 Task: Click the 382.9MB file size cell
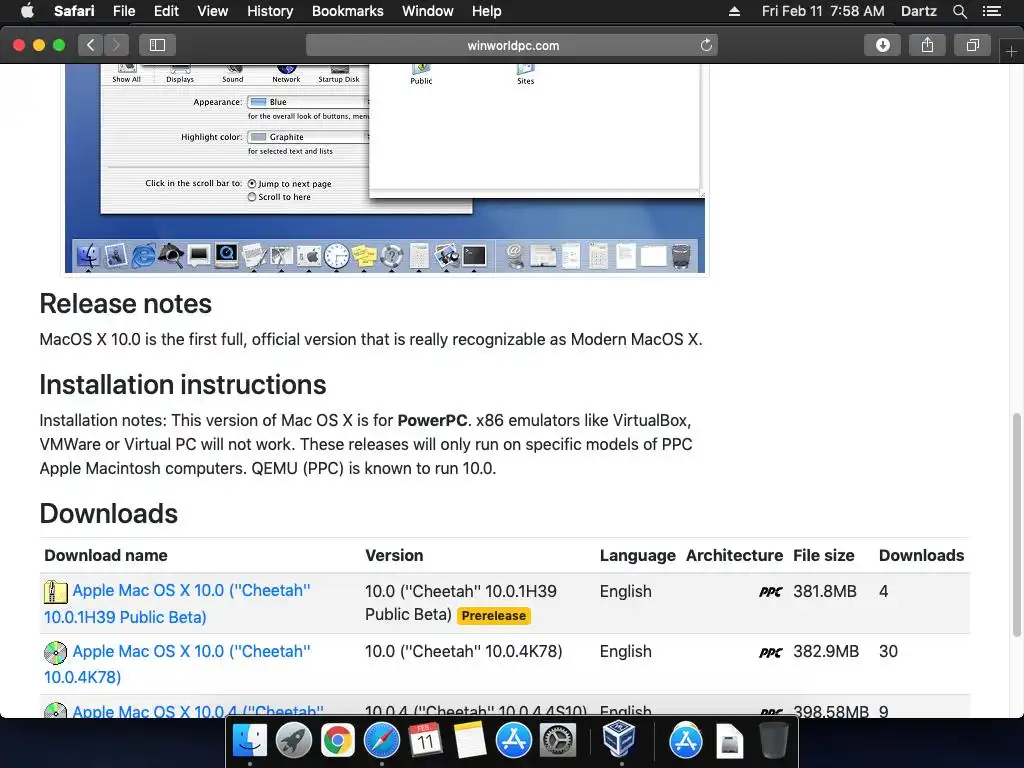pos(825,651)
